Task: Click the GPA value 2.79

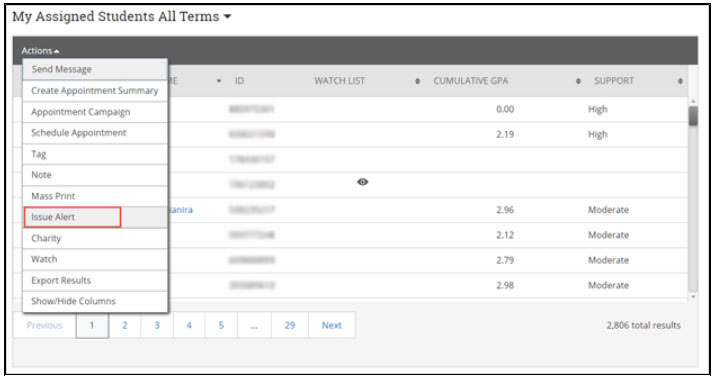Action: [505, 260]
